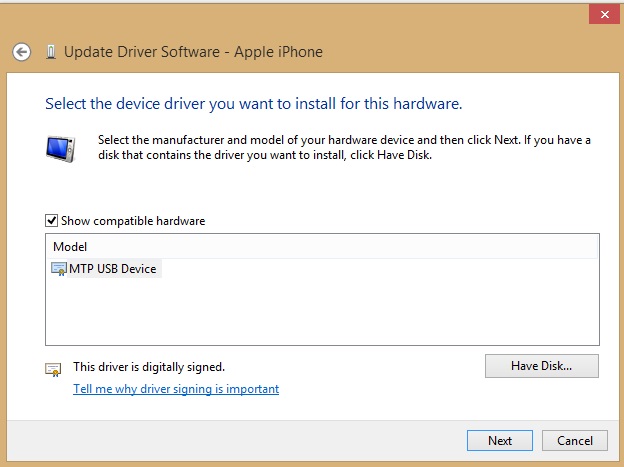
Task: Select MTP USB Device in model list
Action: pyautogui.click(x=112, y=269)
